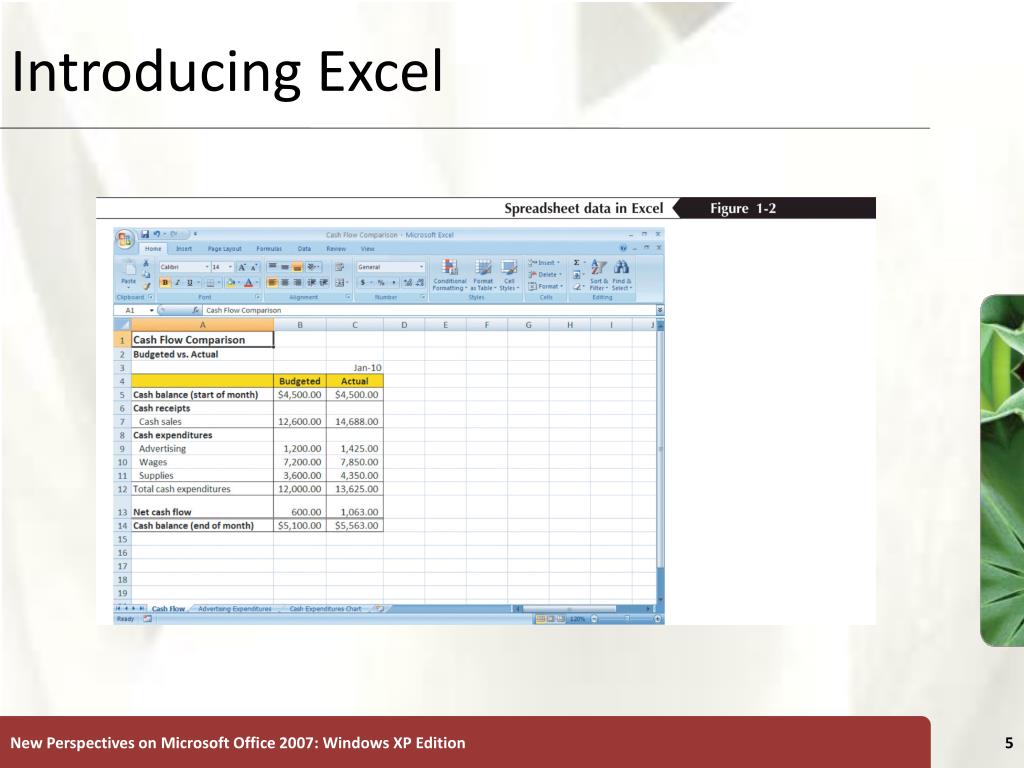Screen dimensions: 1024x768
Task: Click Insert Function fx button
Action: tap(196, 310)
